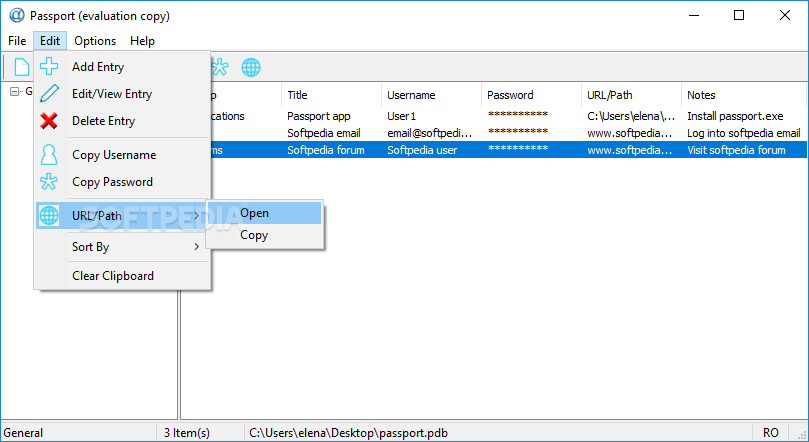Choose Add Entry from Edit menu
809x442 pixels.
pyautogui.click(x=123, y=67)
